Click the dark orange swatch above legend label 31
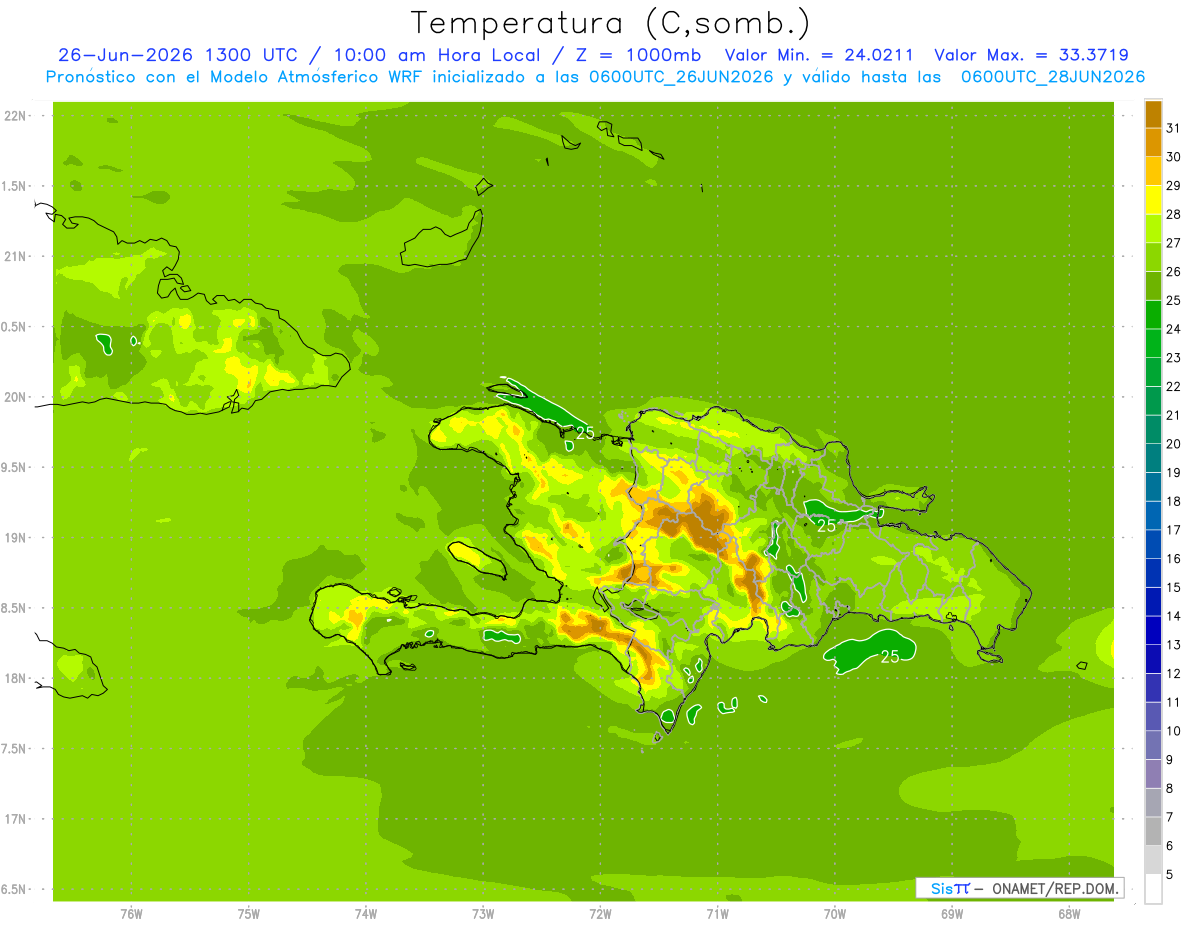Screen dimensions: 1200x927 point(1153,114)
